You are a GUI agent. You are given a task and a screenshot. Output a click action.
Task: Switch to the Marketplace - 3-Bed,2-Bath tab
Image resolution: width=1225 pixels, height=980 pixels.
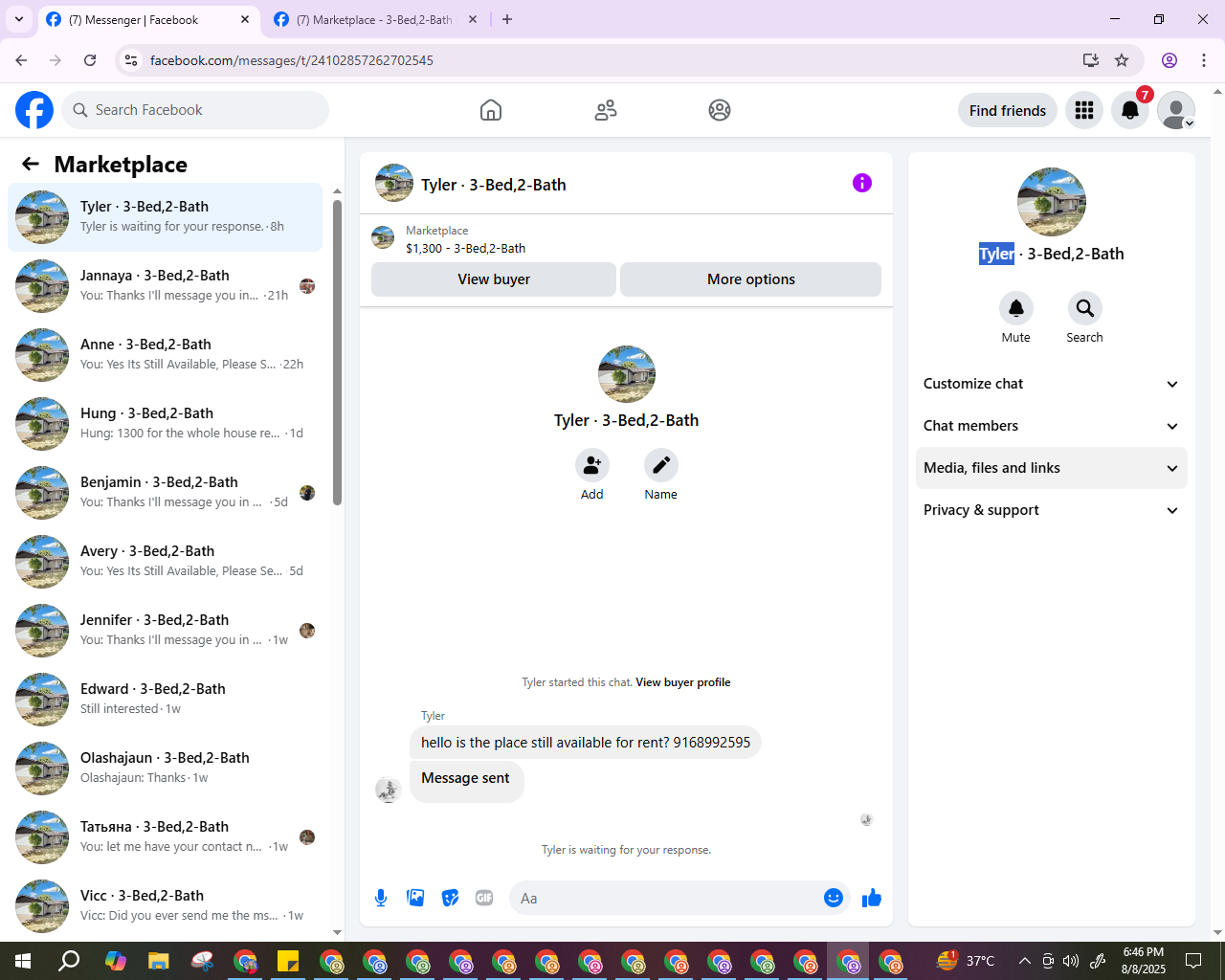pyautogui.click(x=373, y=19)
